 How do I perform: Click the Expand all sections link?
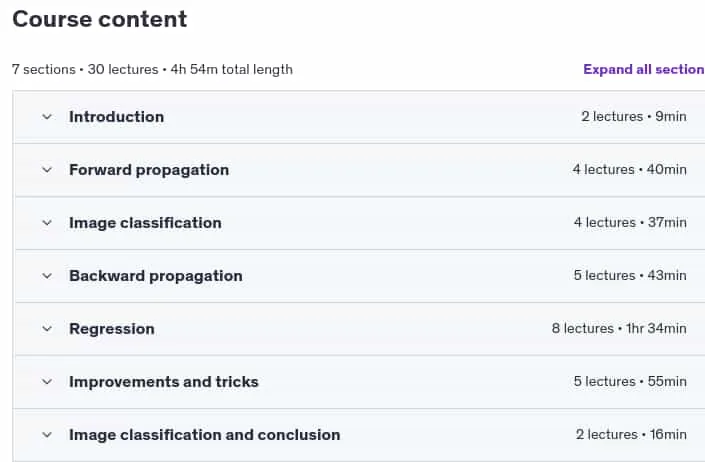[x=644, y=69]
